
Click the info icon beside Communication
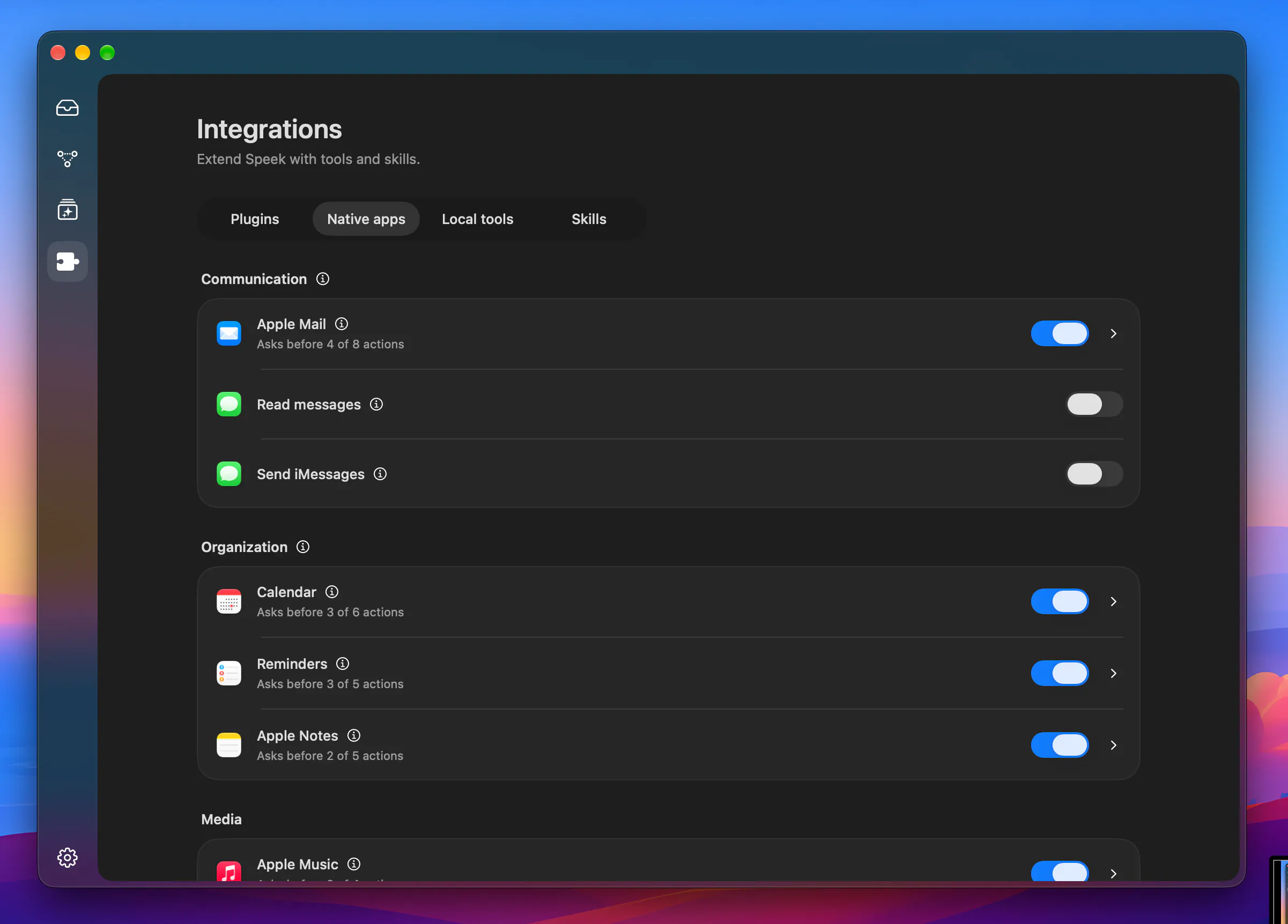[x=323, y=279]
